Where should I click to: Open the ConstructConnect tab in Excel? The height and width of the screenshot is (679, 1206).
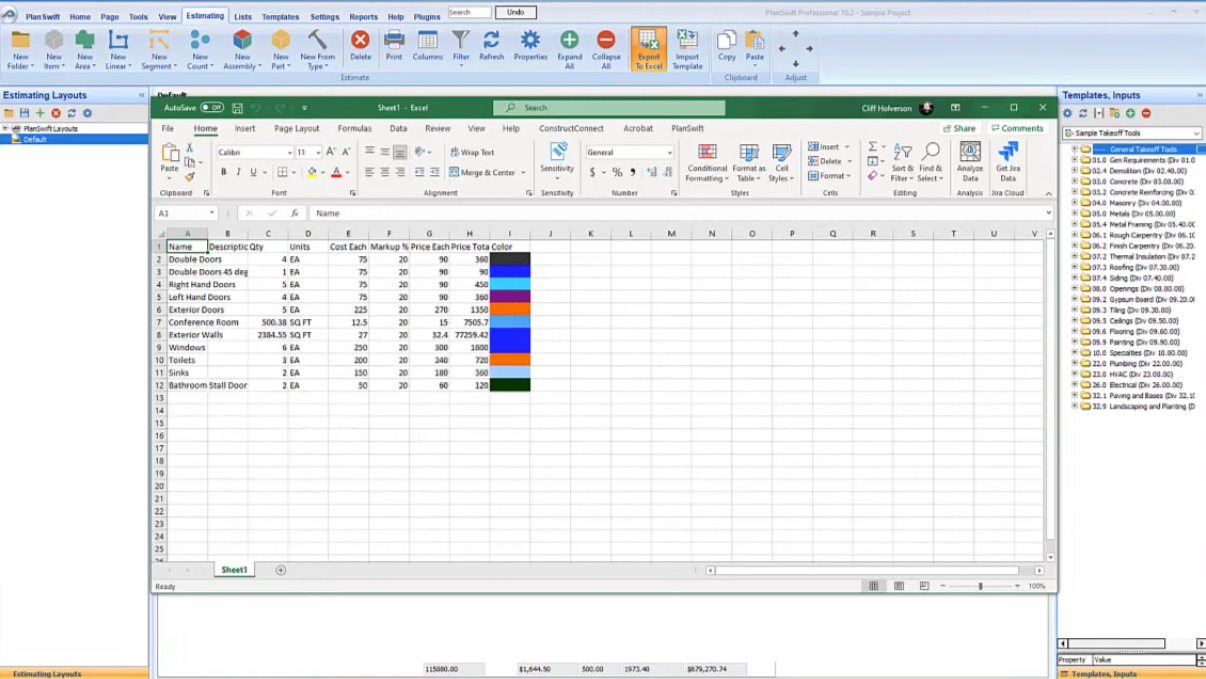pyautogui.click(x=571, y=128)
